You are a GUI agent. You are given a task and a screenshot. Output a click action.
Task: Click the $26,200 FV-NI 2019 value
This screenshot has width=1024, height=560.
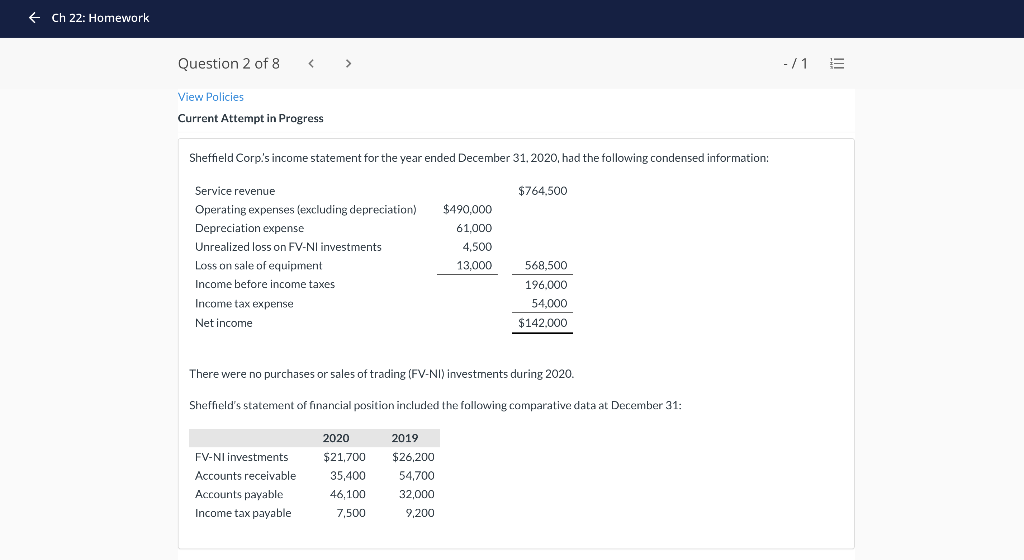[x=413, y=457]
